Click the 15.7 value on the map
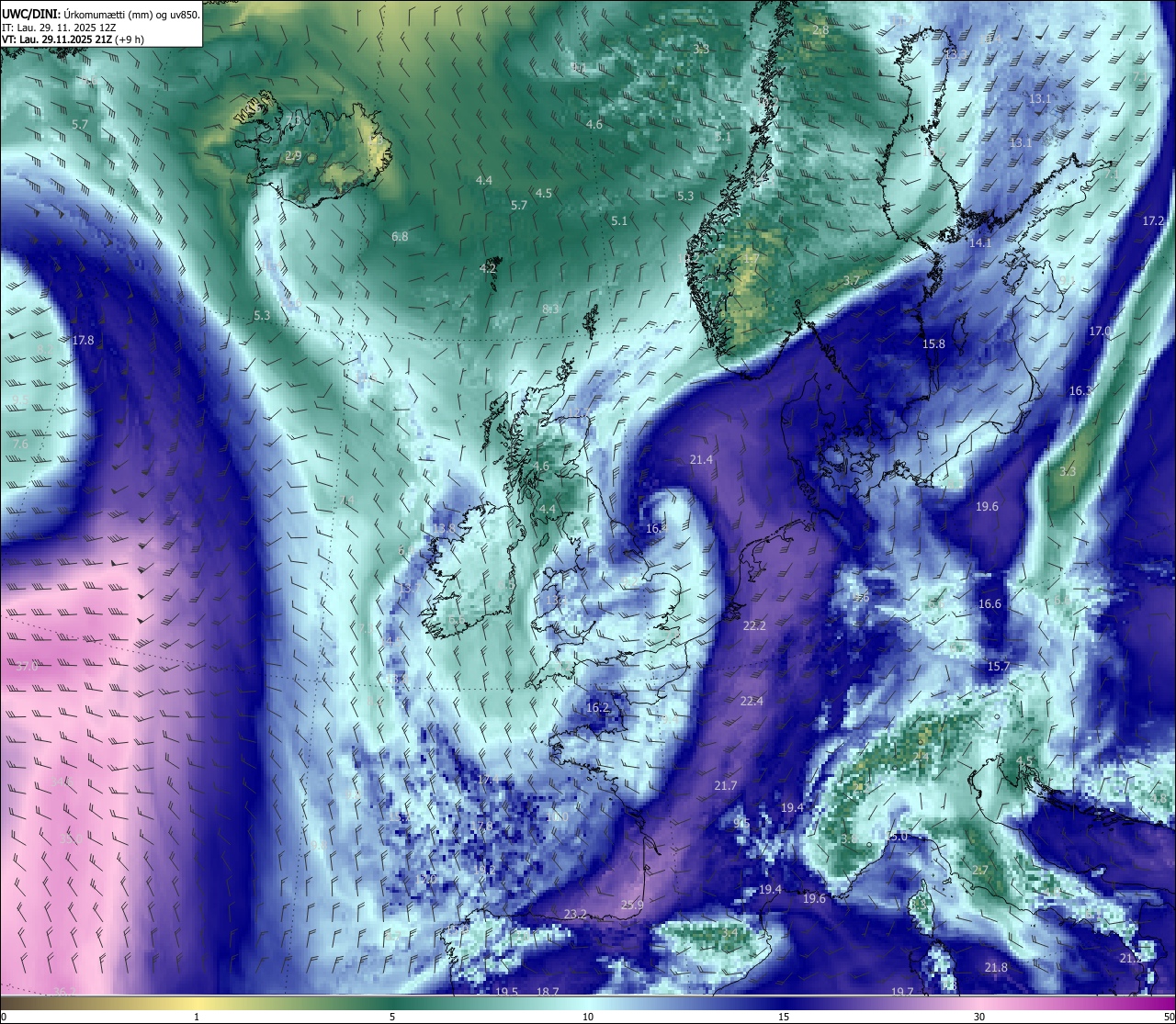1176x1024 pixels. tap(999, 666)
